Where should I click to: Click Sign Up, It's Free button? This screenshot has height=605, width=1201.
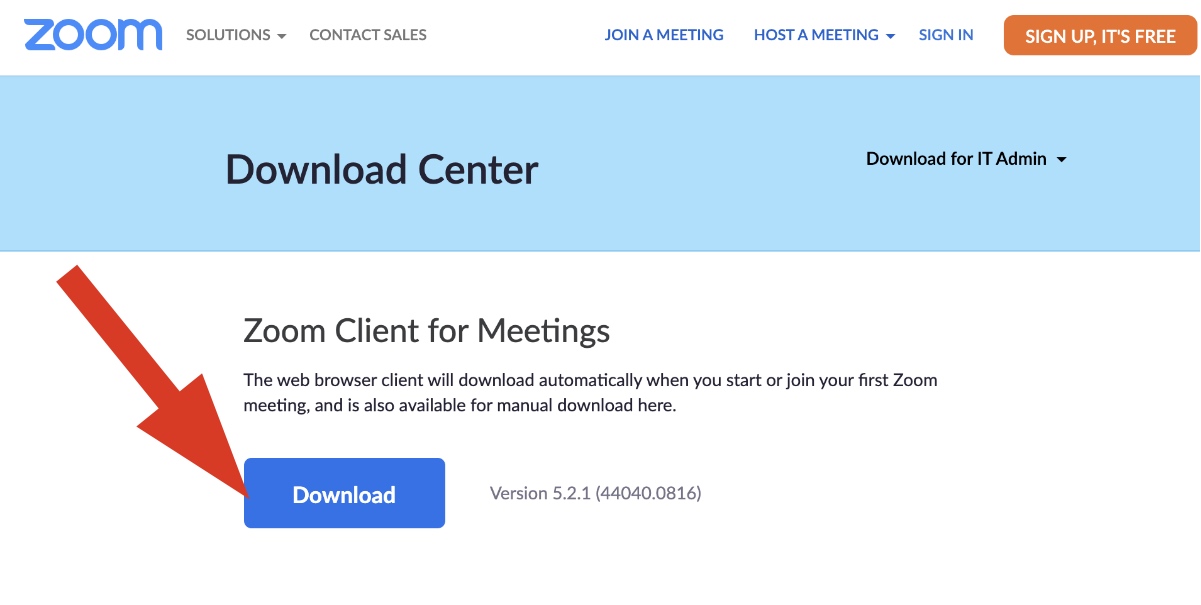tap(1100, 36)
